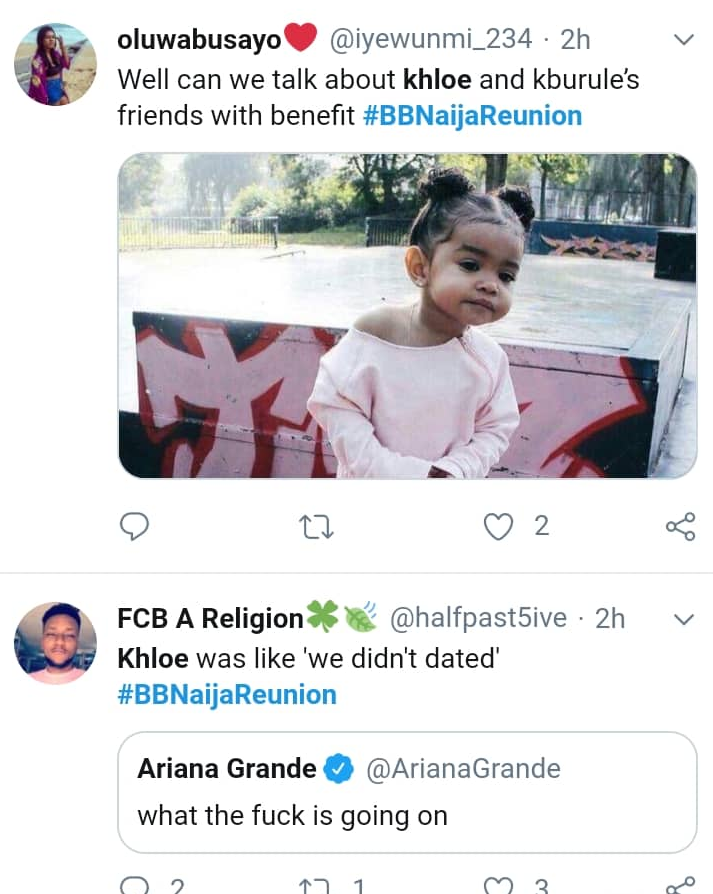Open oluwabusayo's tweet options chevron
The width and height of the screenshot is (713, 894).
pyautogui.click(x=684, y=40)
